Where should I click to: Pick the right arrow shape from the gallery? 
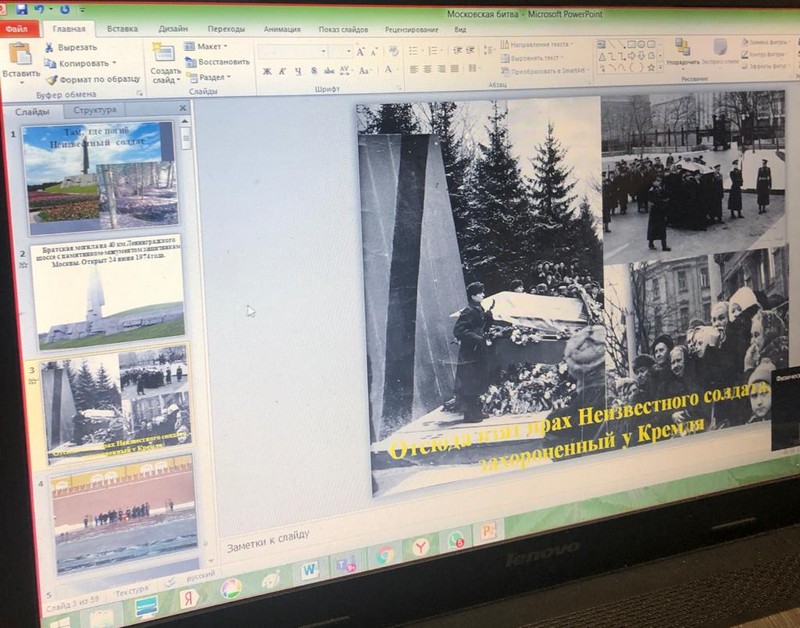click(632, 56)
